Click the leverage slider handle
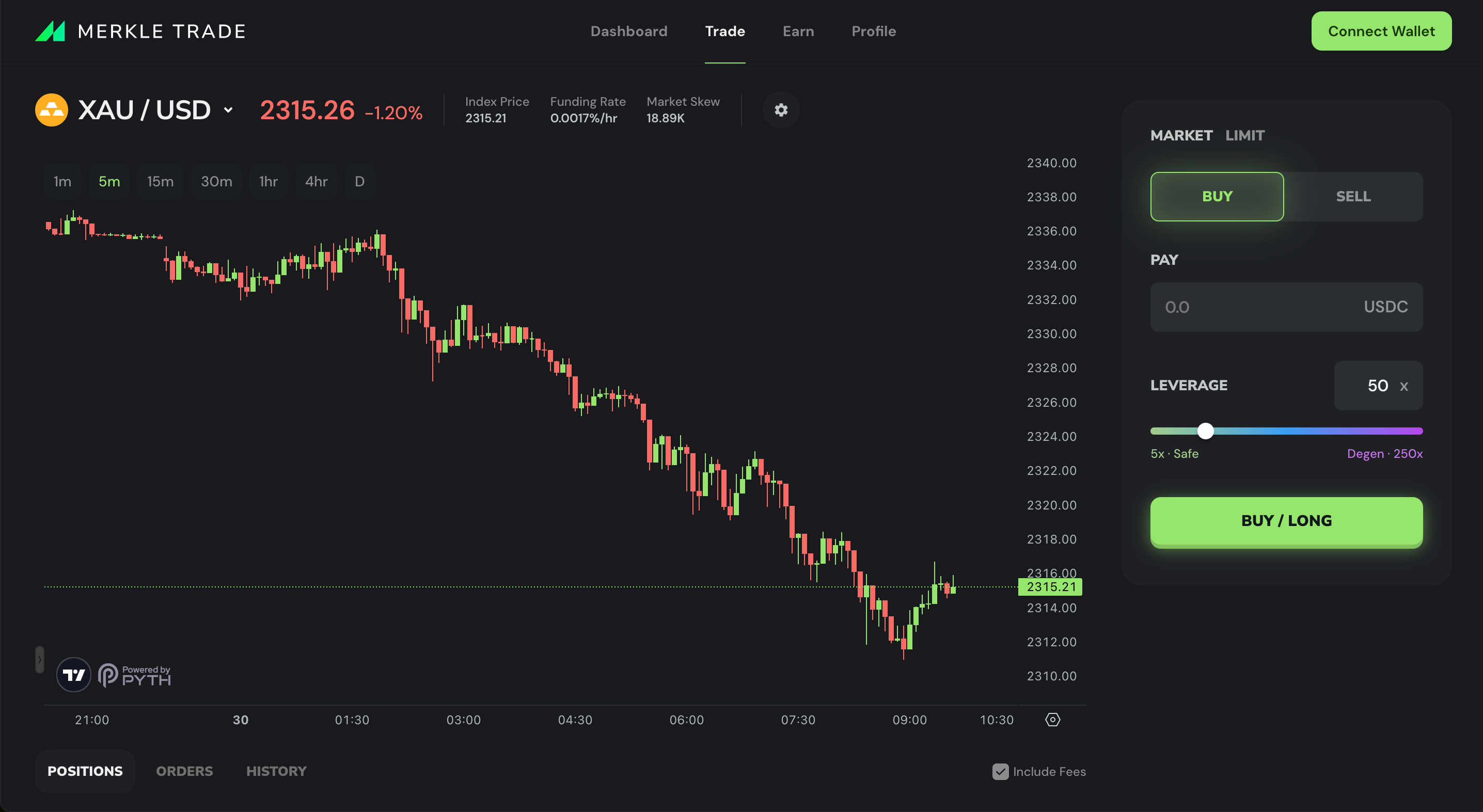 (1206, 431)
